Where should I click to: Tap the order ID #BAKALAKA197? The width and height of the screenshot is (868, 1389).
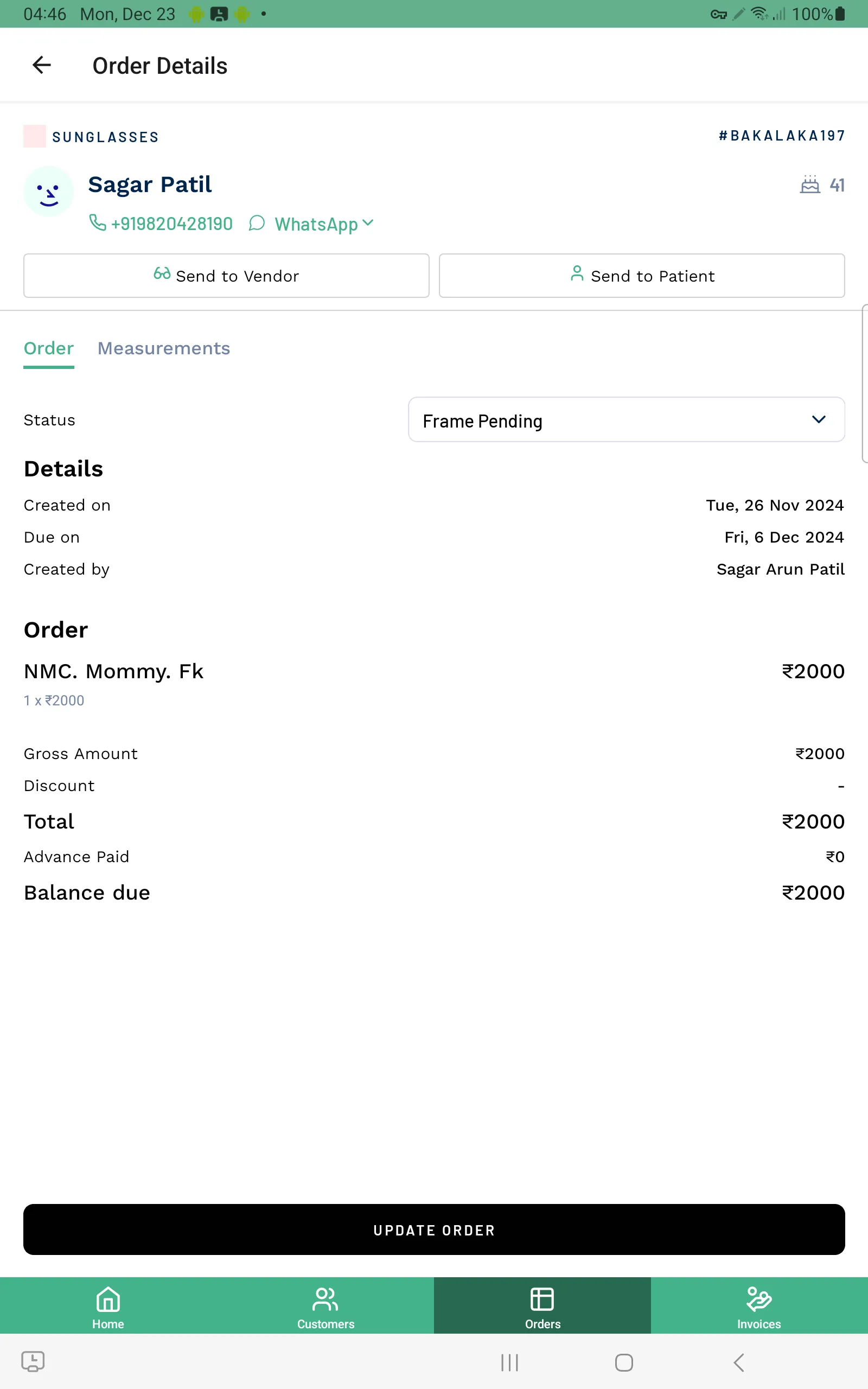[x=782, y=136]
